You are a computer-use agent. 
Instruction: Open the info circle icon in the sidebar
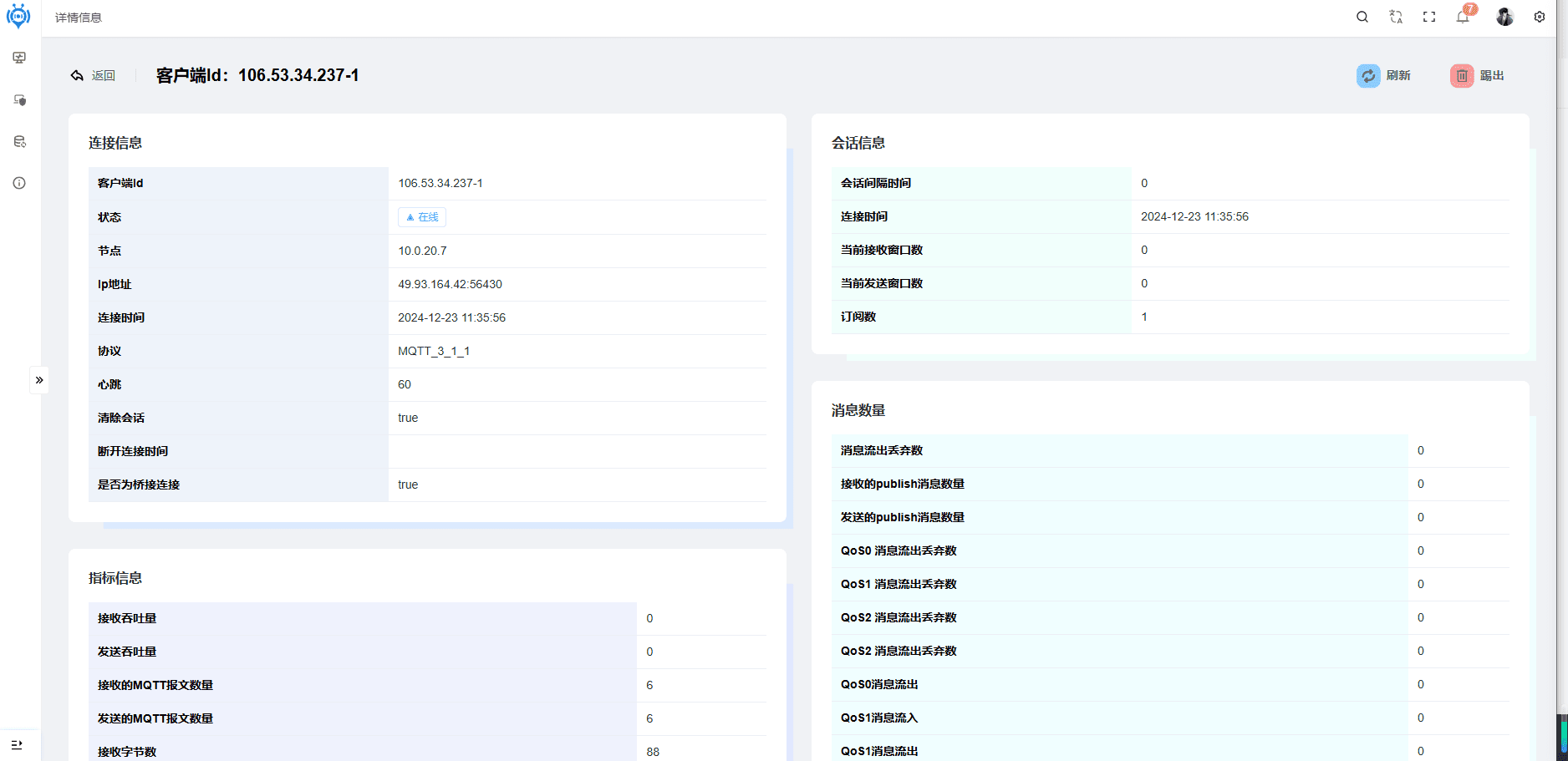point(19,183)
